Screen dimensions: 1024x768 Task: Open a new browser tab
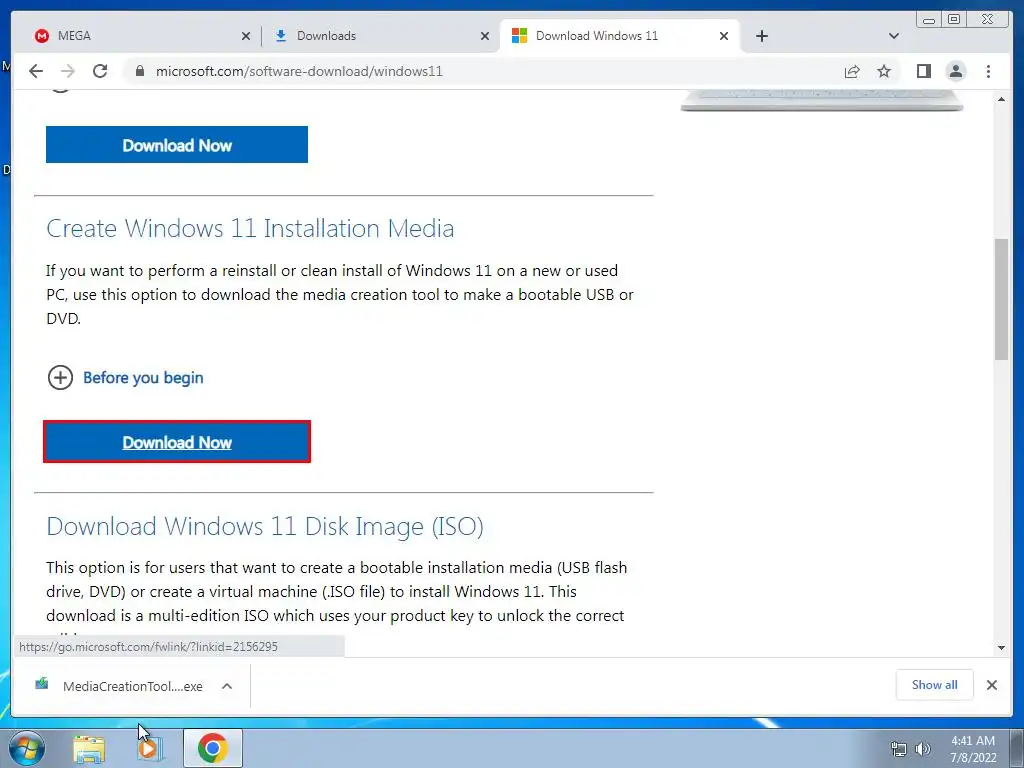click(761, 36)
